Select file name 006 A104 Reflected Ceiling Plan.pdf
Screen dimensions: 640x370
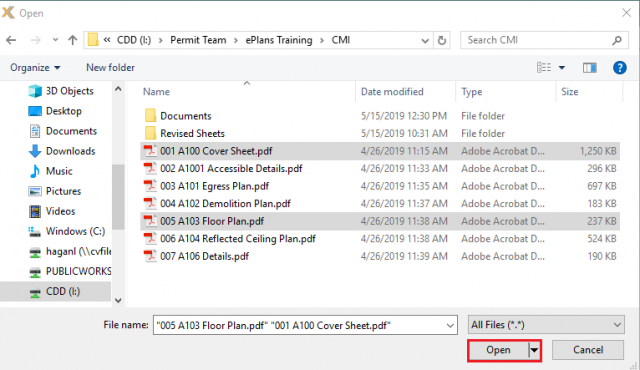click(x=238, y=238)
